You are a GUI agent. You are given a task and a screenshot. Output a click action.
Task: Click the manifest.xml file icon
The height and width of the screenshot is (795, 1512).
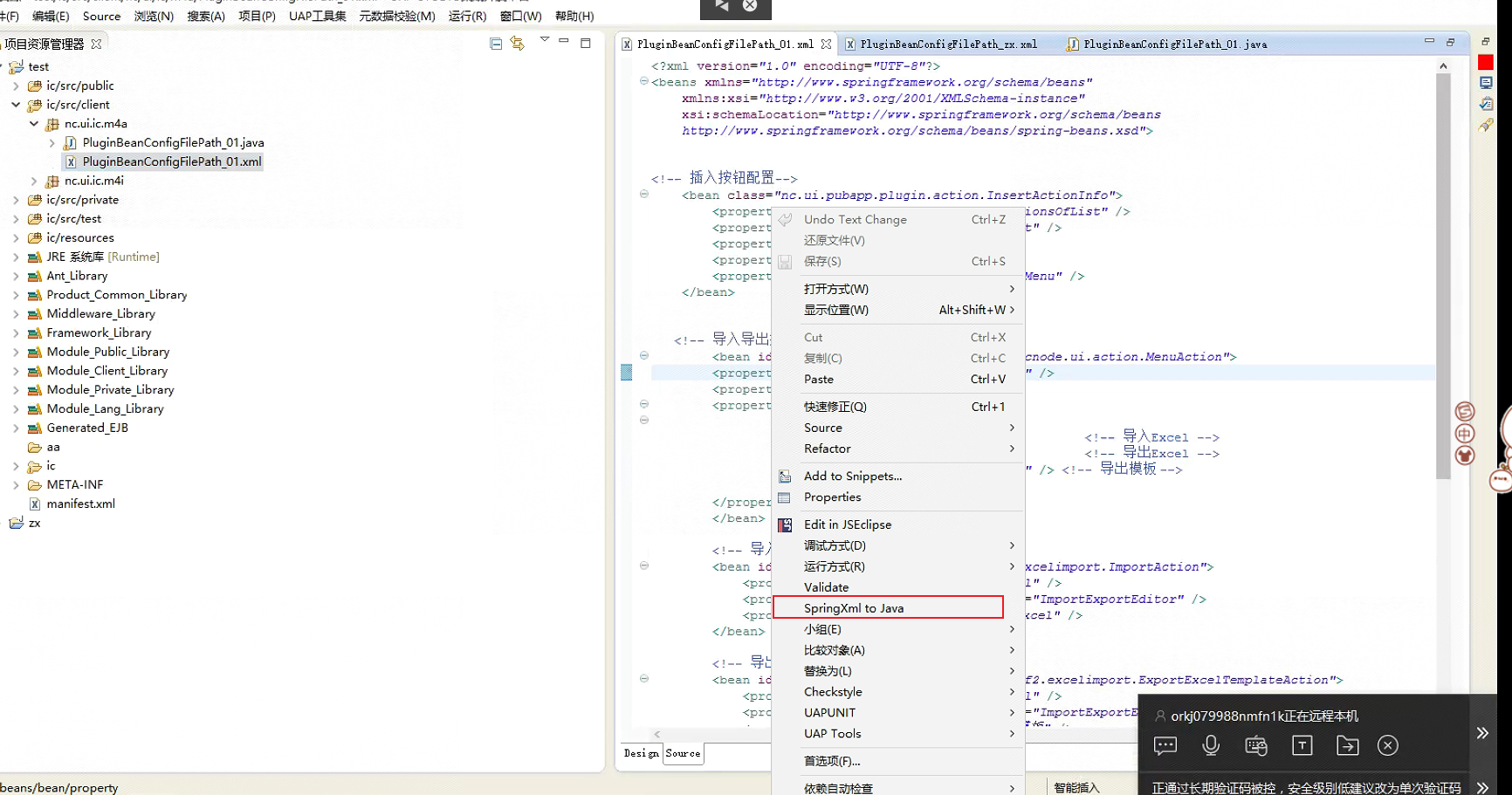35,504
